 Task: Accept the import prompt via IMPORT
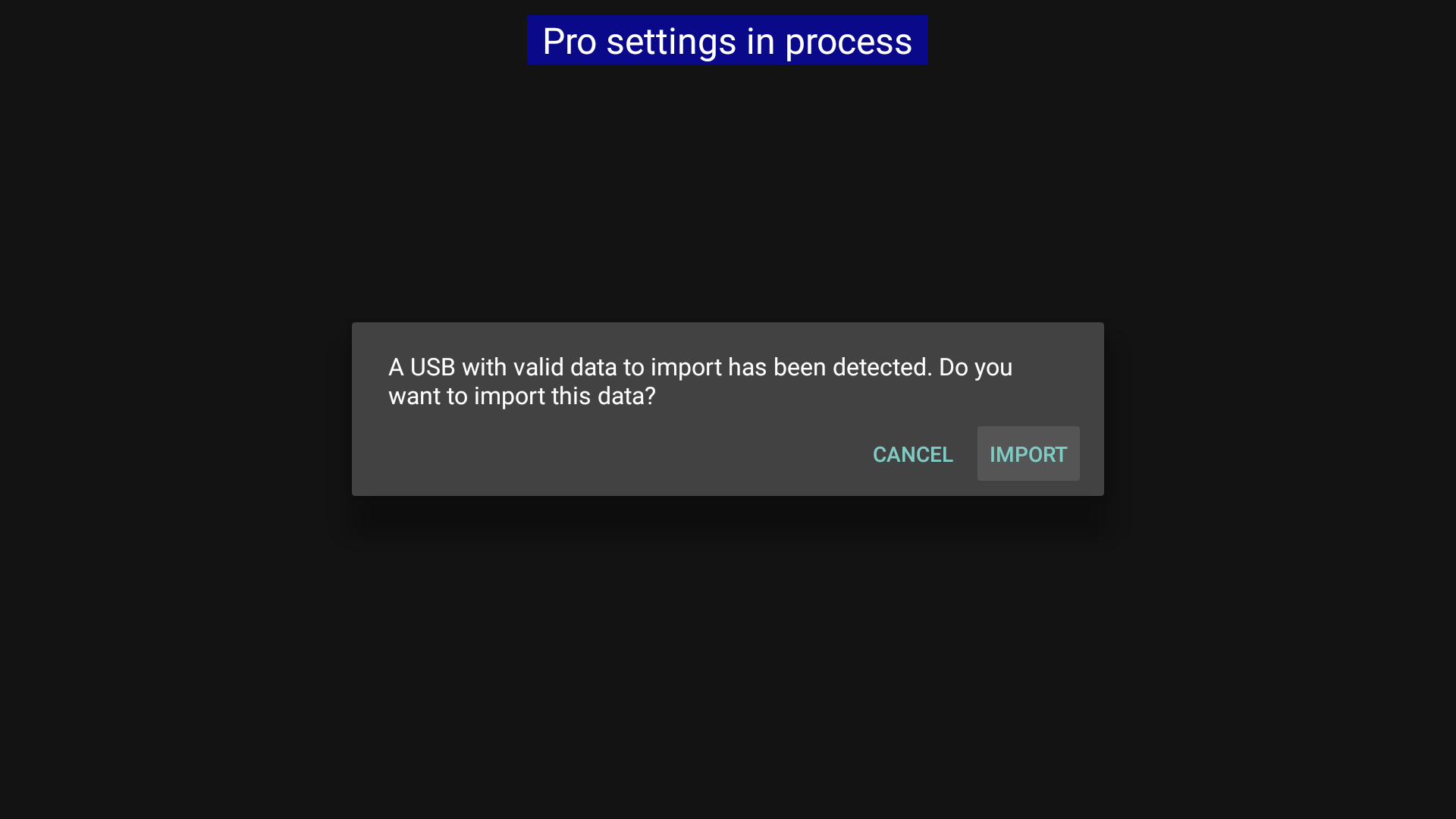coord(1028,453)
